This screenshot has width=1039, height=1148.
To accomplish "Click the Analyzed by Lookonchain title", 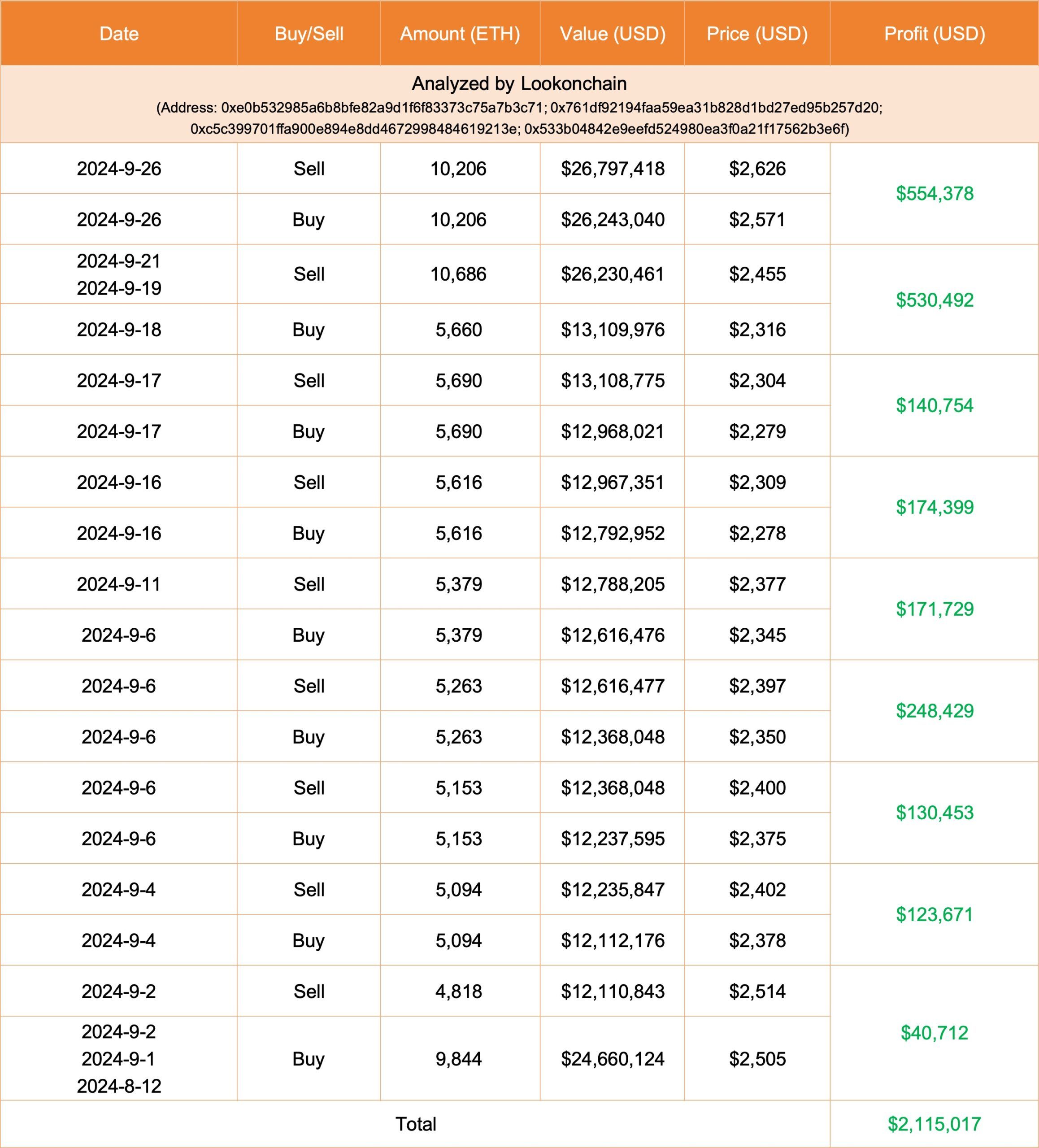I will click(519, 84).
